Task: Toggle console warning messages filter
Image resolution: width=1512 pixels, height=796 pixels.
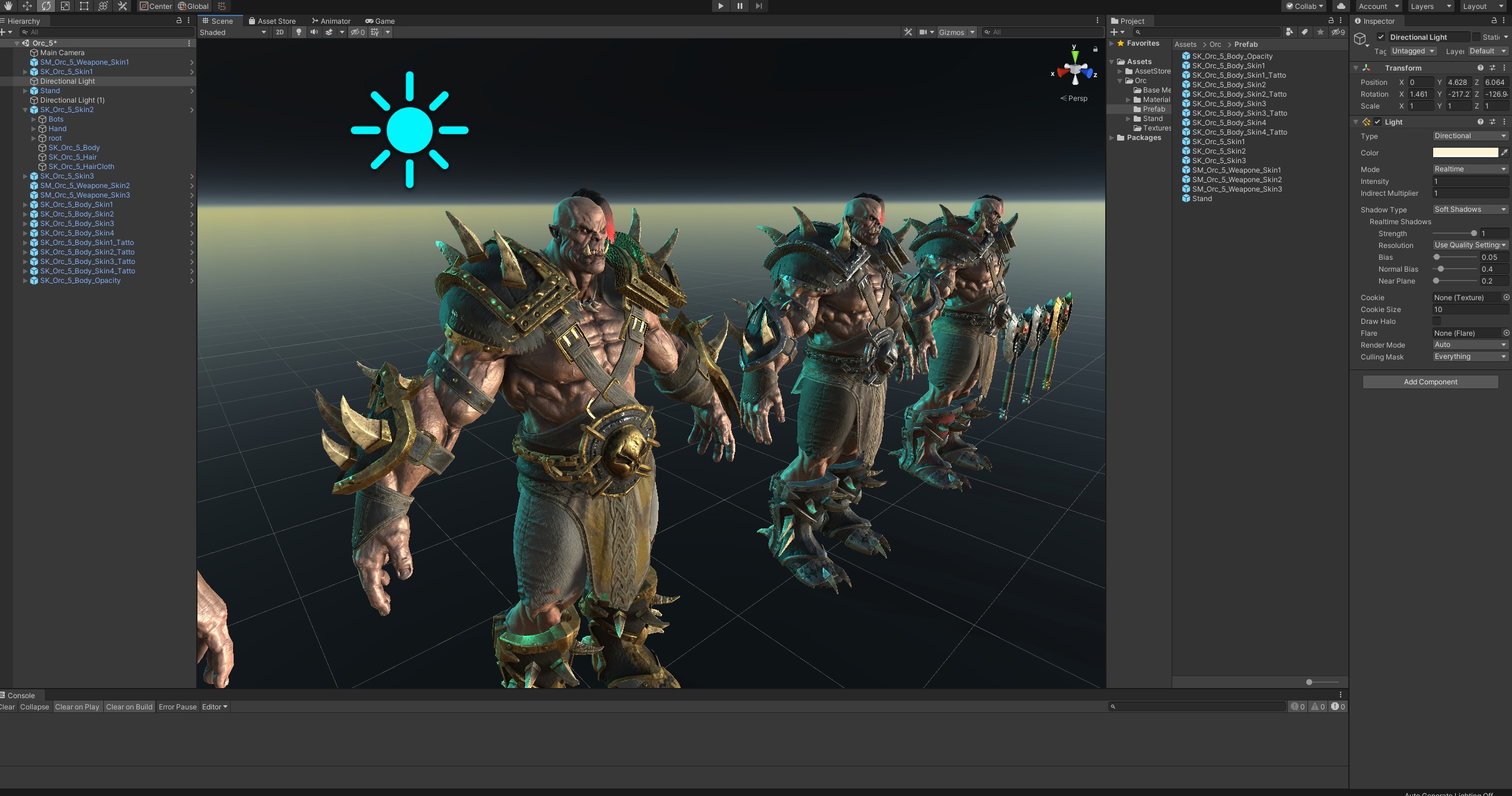Action: [1318, 706]
